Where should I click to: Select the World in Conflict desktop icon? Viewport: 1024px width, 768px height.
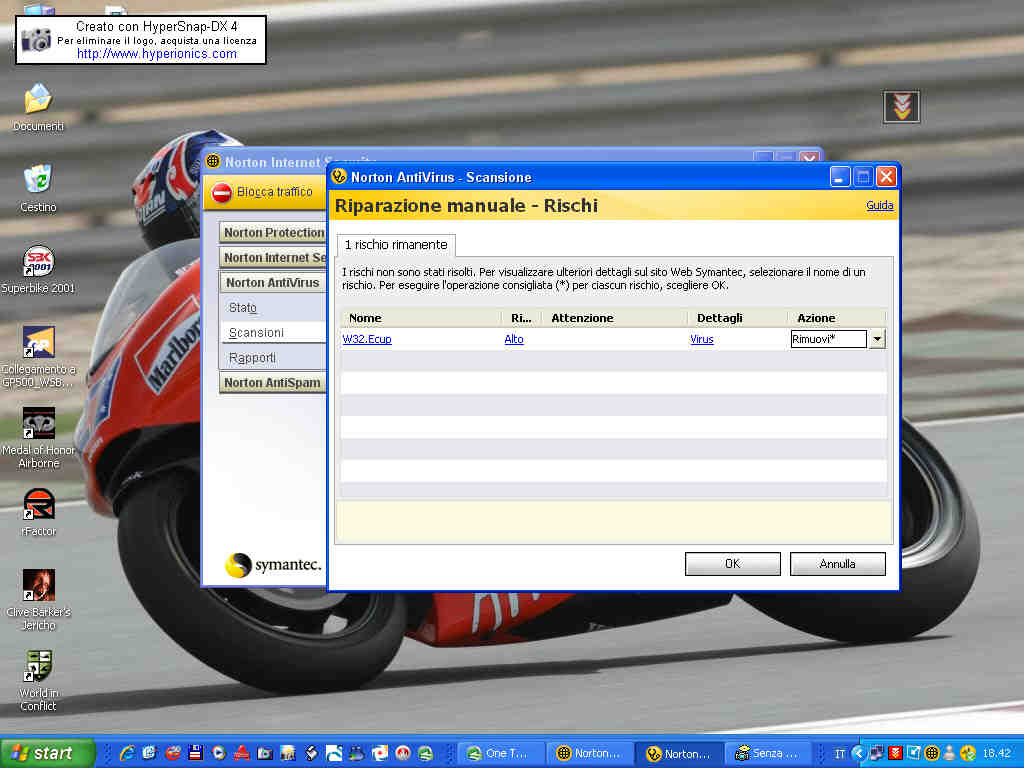click(x=38, y=666)
